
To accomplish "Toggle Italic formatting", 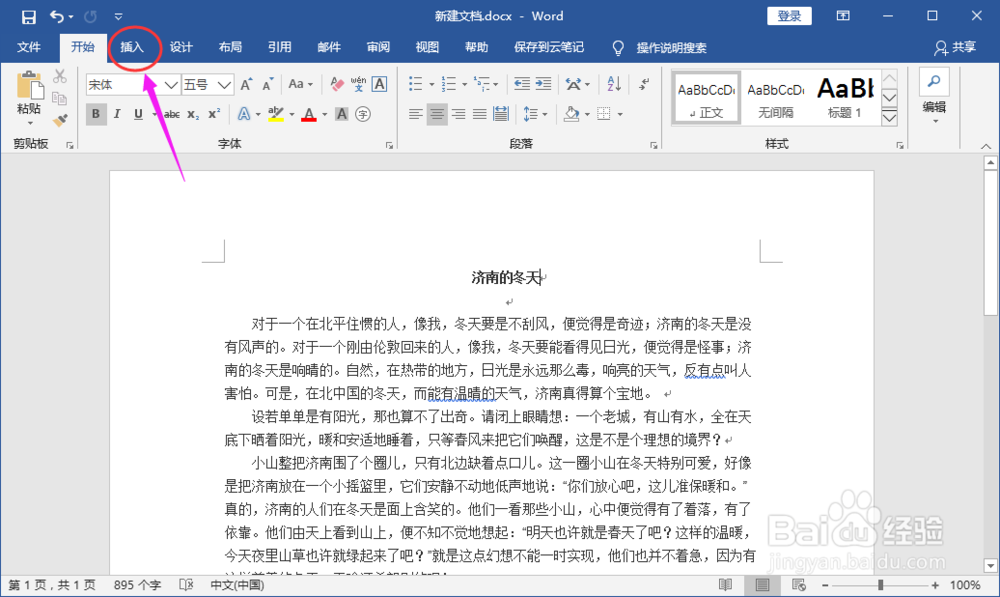I will (117, 114).
